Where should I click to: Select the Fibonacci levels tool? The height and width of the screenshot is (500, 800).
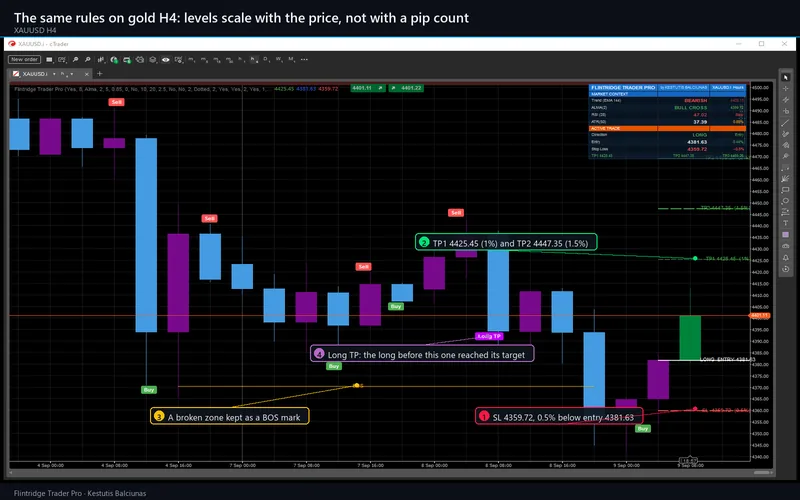(786, 212)
